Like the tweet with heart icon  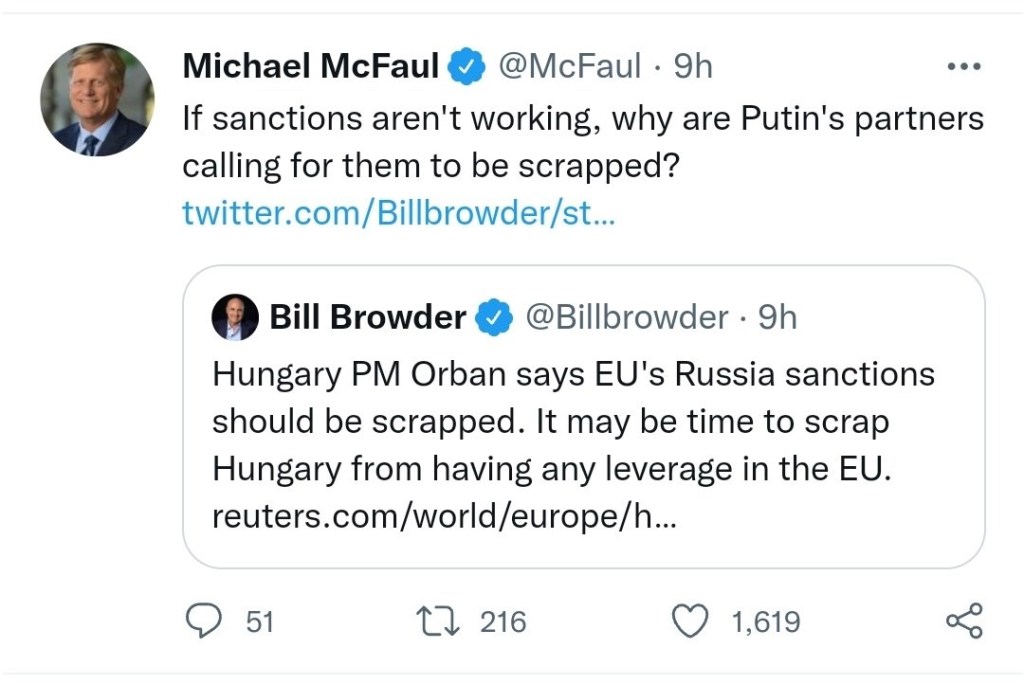[688, 621]
